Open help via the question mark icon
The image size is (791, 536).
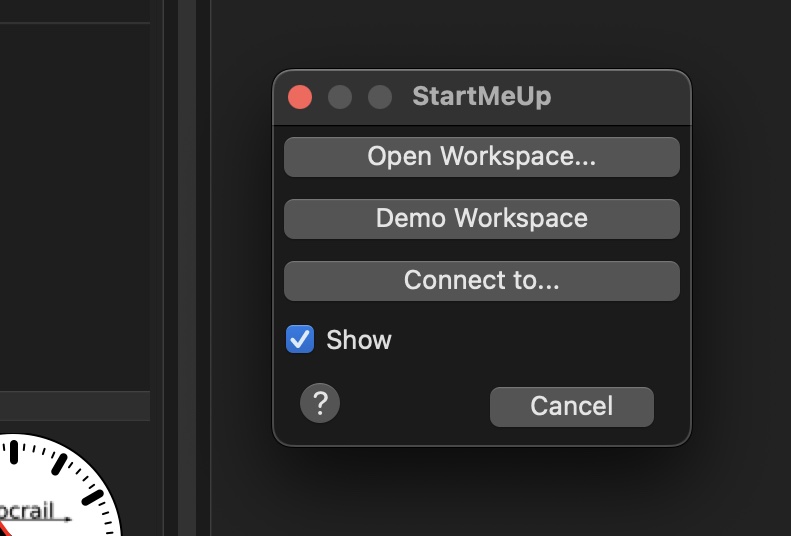pyautogui.click(x=320, y=404)
